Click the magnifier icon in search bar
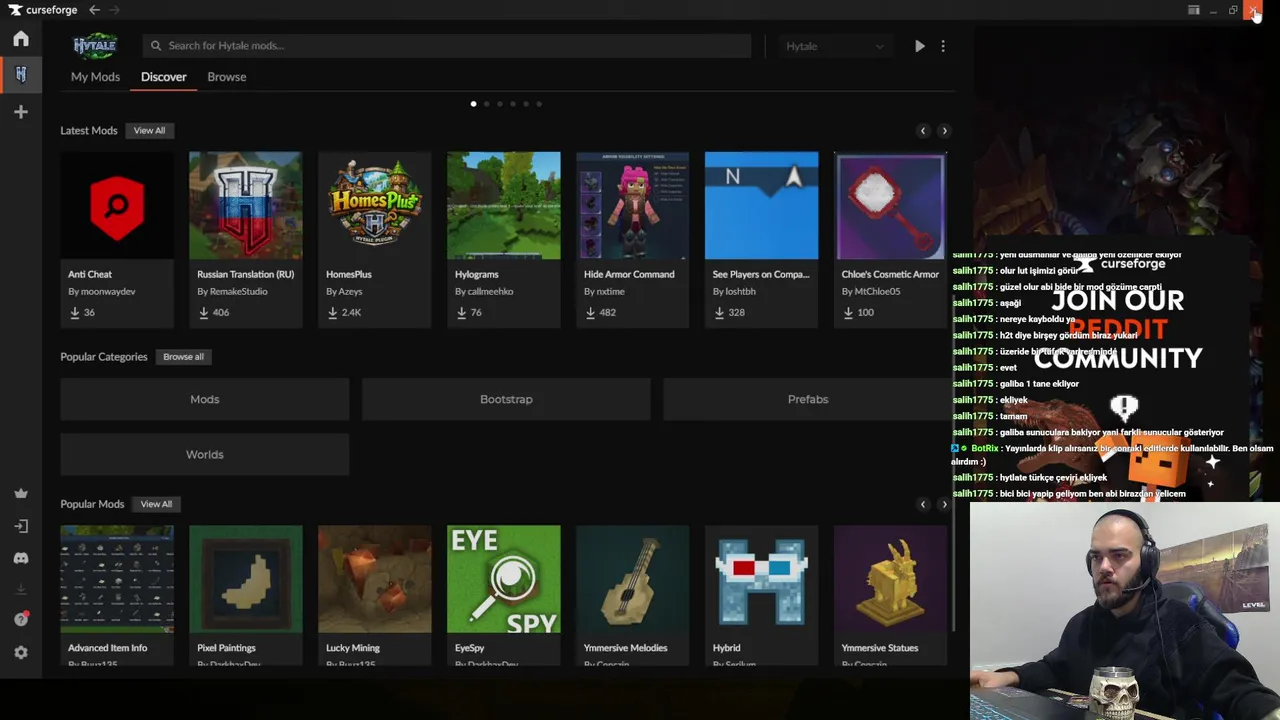The height and width of the screenshot is (720, 1280). tap(156, 46)
